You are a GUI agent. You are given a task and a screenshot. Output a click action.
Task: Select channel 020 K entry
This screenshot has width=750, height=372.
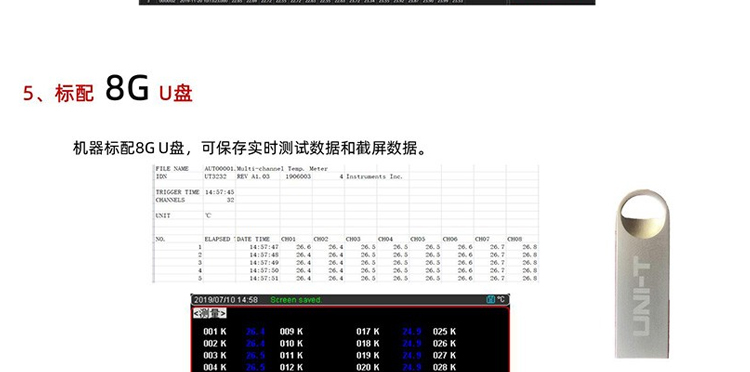pyautogui.click(x=368, y=367)
